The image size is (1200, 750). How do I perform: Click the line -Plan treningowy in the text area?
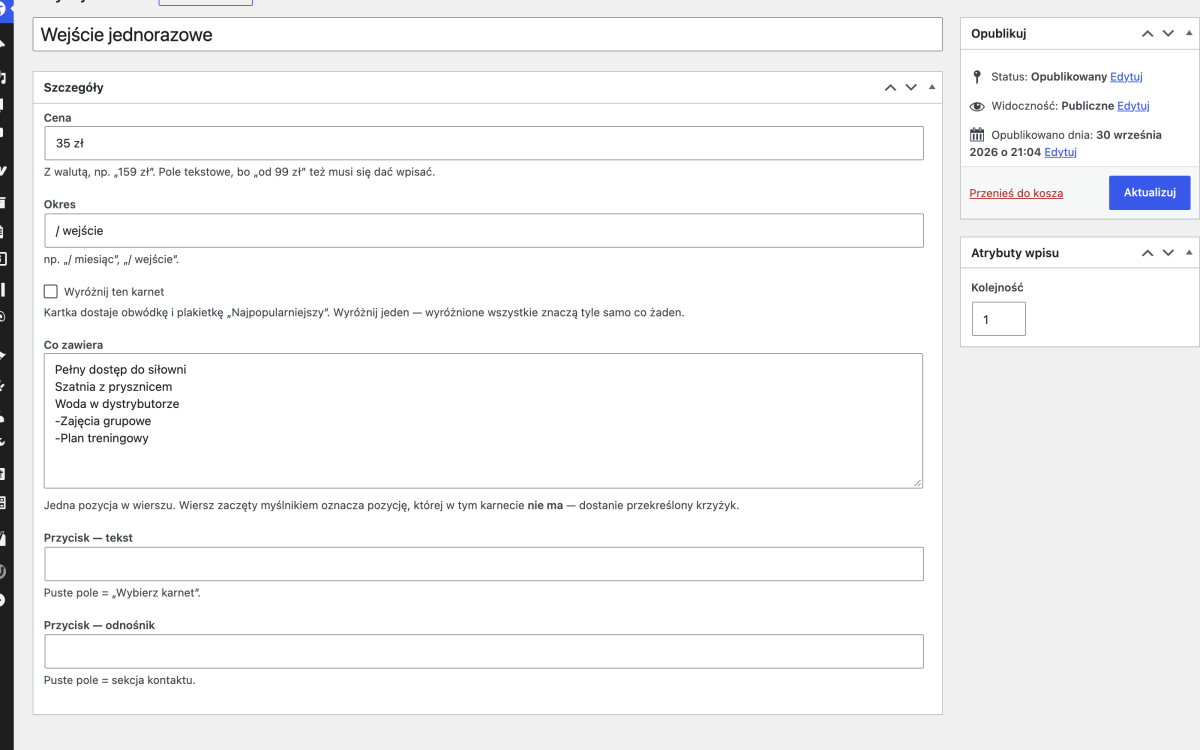click(102, 438)
